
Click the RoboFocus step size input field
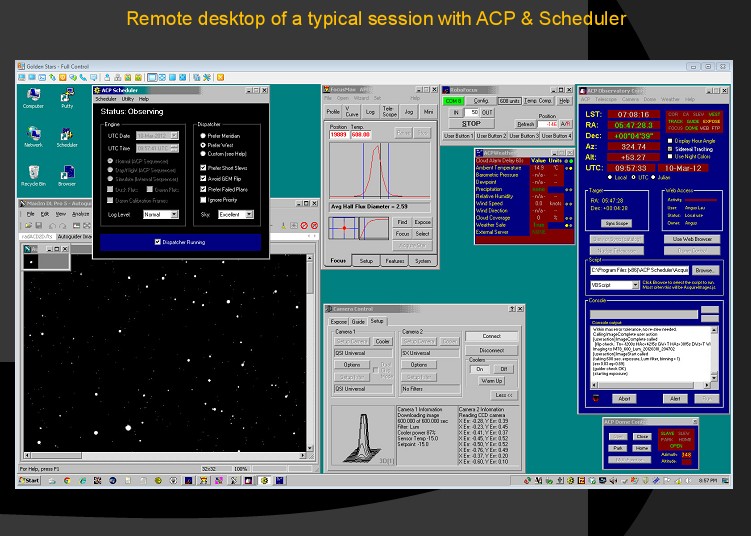(x=472, y=112)
